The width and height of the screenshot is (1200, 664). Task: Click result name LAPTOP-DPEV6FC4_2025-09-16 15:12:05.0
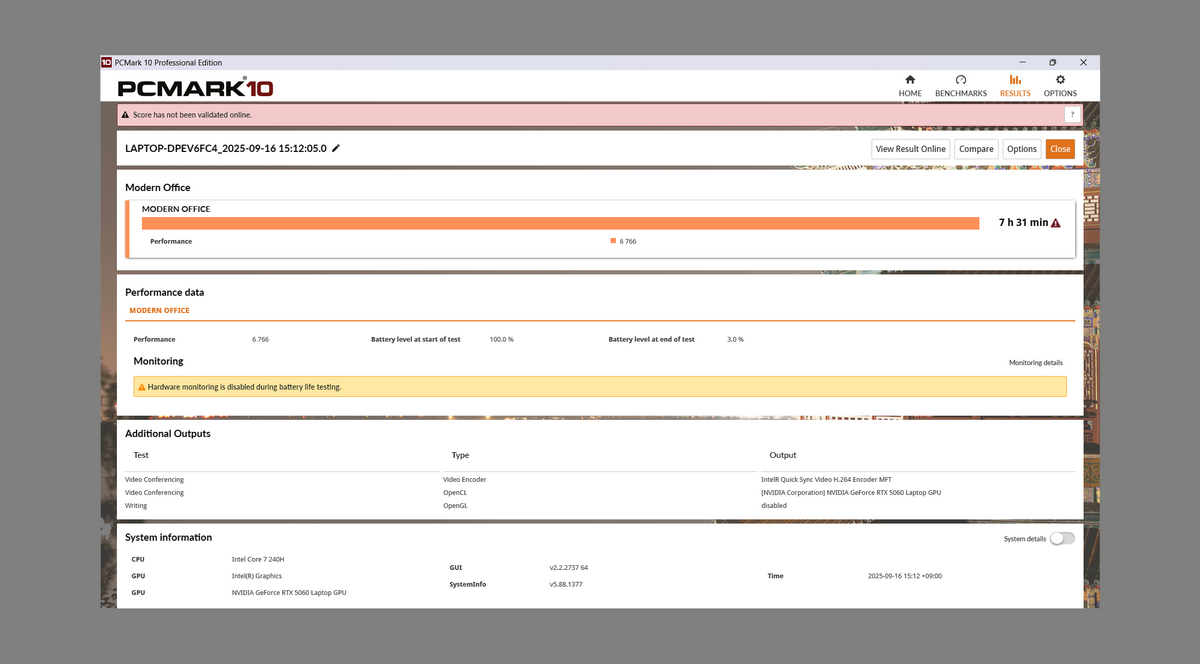click(x=226, y=148)
